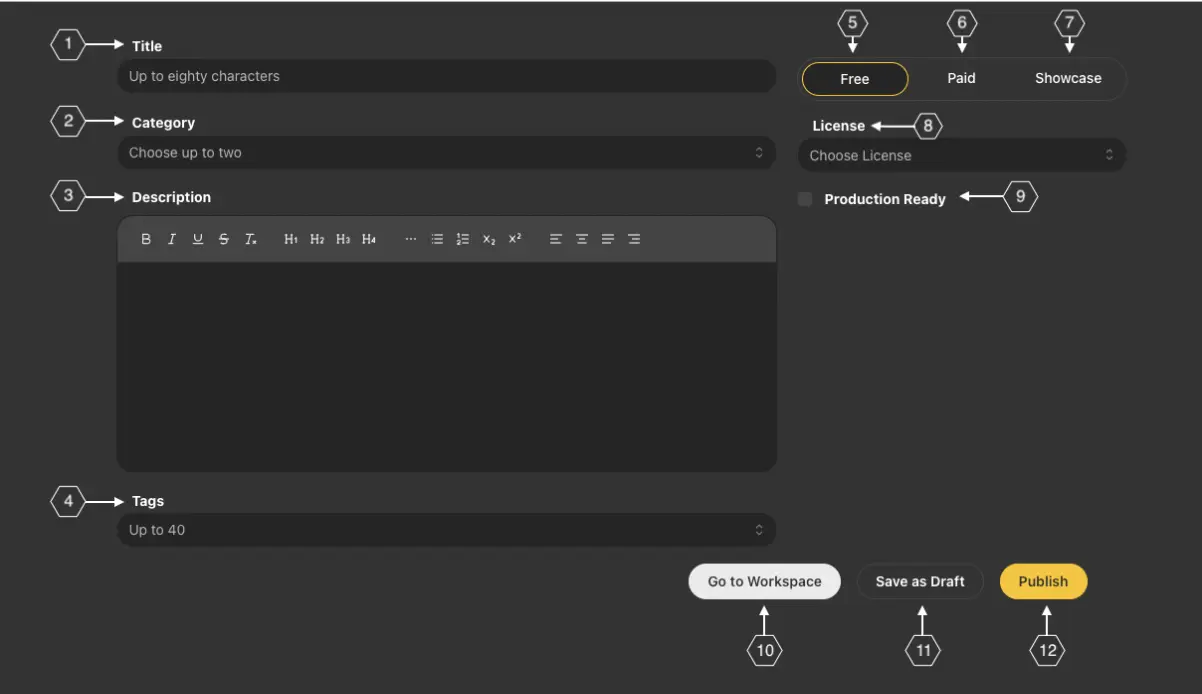This screenshot has width=1202, height=694.
Task: Apply strikethrough to description text
Action: coord(224,239)
